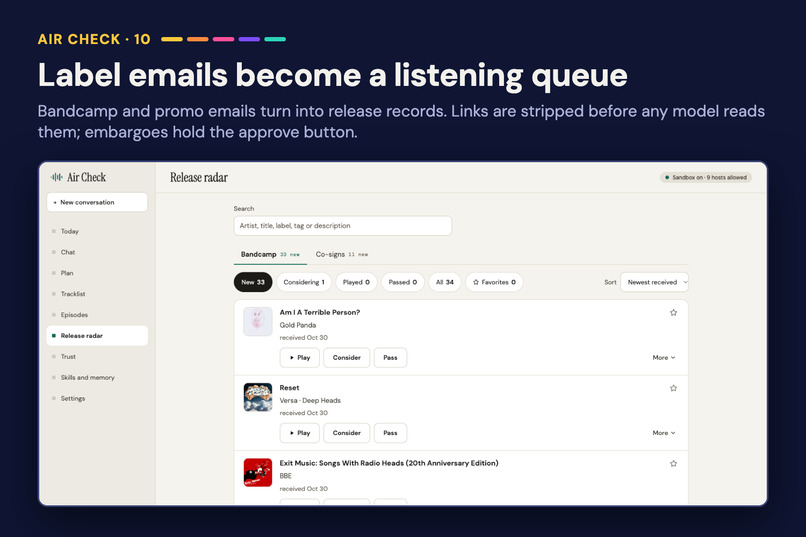
Task: Open the Exit Music: Songs With Radio Heads title
Action: pos(389,464)
